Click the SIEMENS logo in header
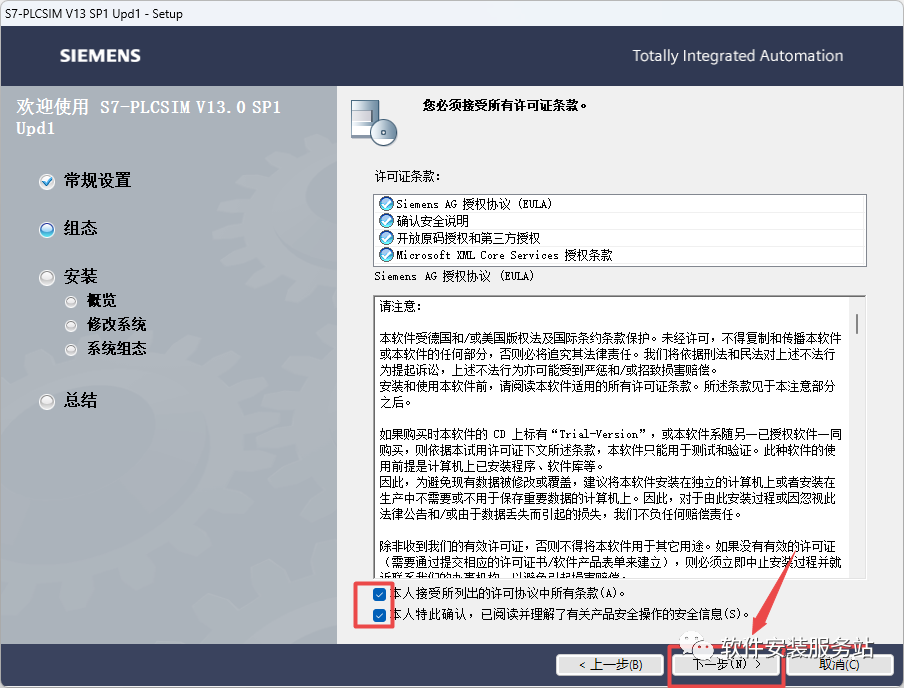 click(x=100, y=56)
